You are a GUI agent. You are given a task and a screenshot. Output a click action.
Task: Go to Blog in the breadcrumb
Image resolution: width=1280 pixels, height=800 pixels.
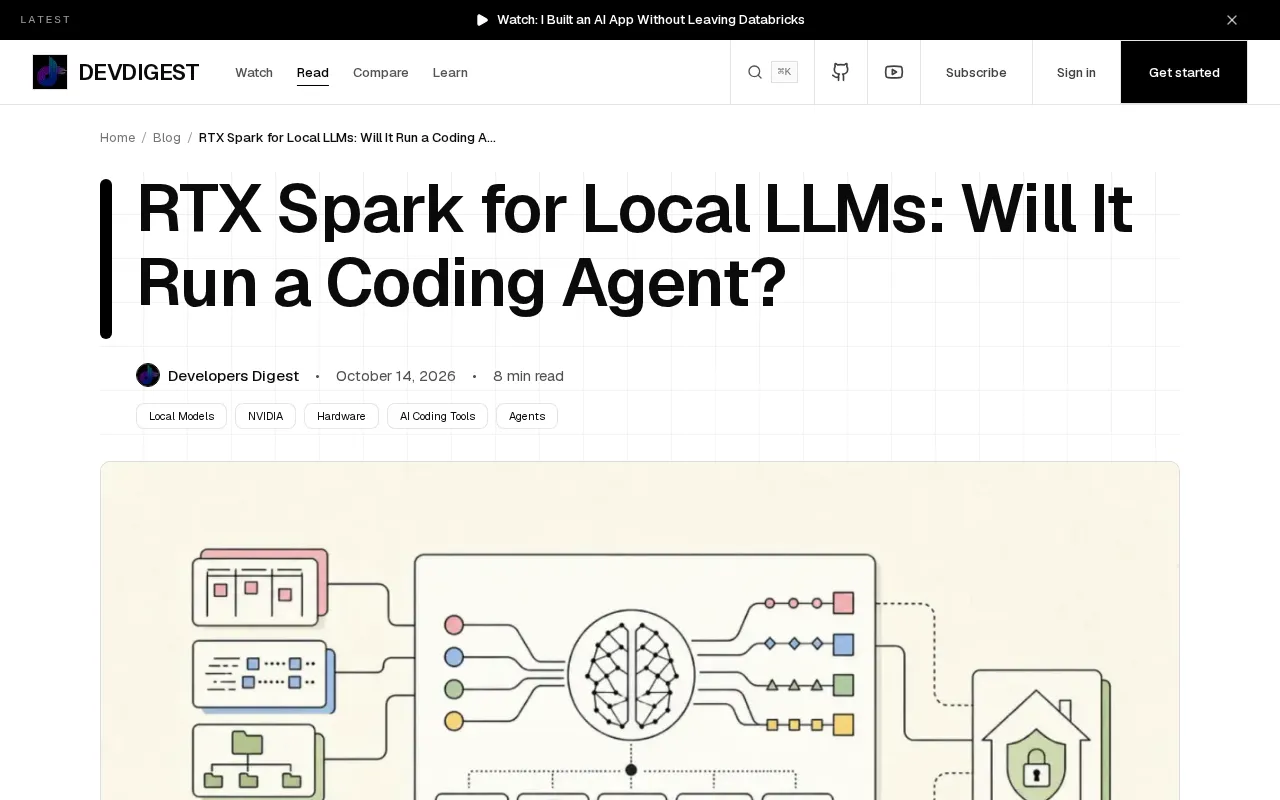[x=167, y=137]
